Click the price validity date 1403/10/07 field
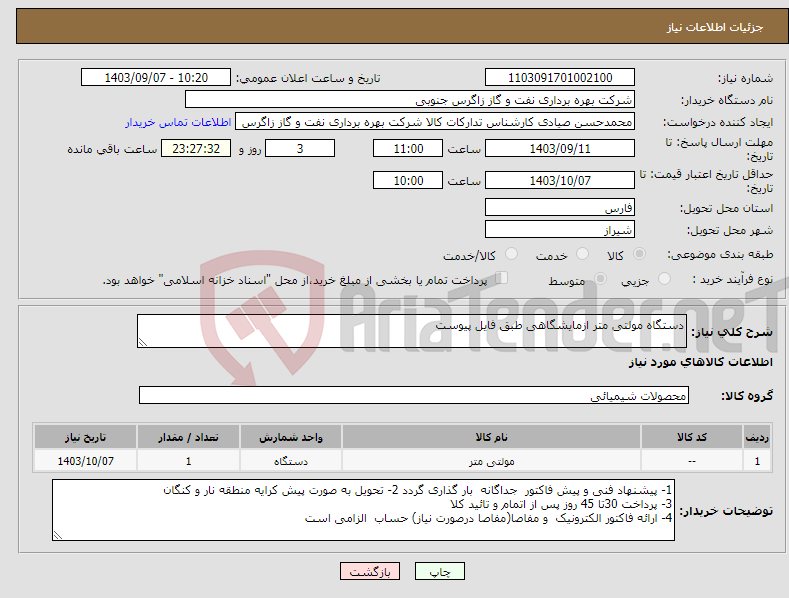 [560, 180]
